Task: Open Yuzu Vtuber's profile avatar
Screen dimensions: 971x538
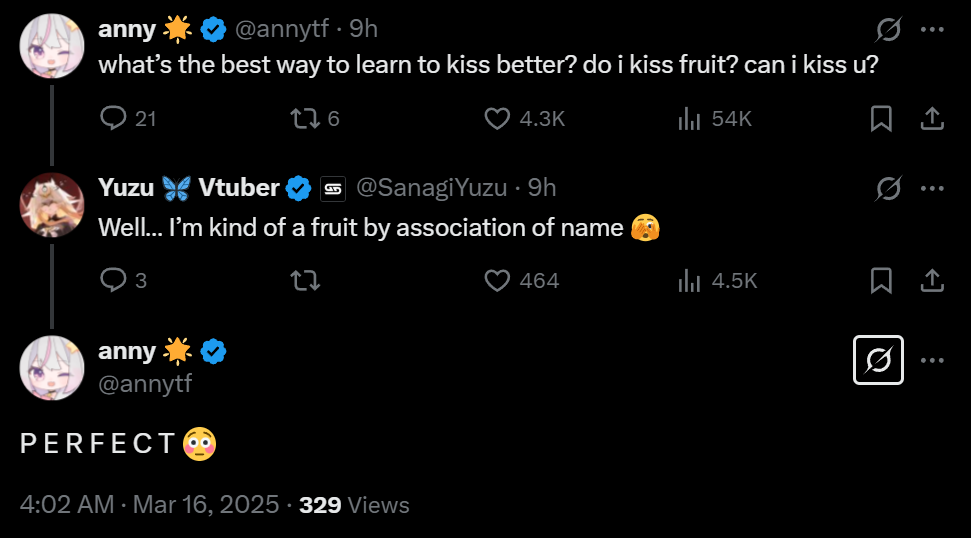Action: pyautogui.click(x=52, y=206)
